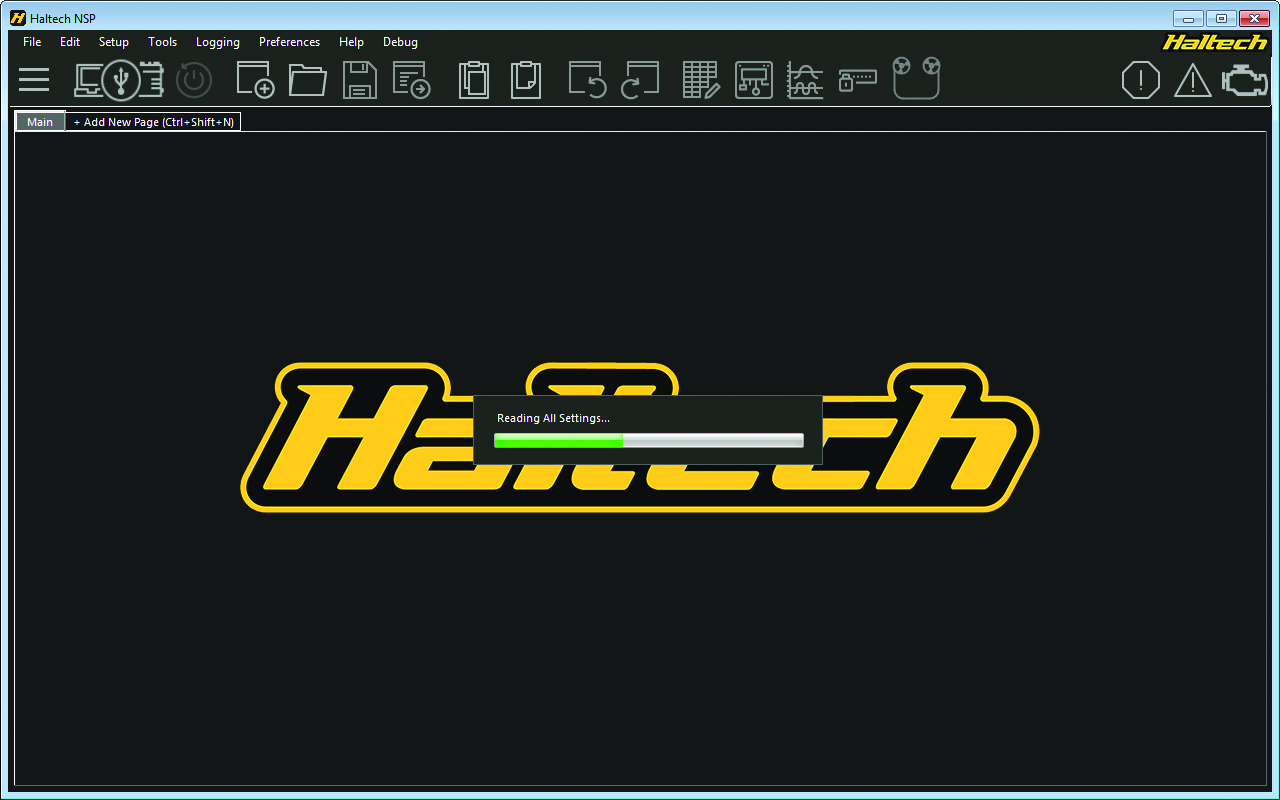Open the triangle warnings icon
The height and width of the screenshot is (800, 1280).
click(1193, 80)
